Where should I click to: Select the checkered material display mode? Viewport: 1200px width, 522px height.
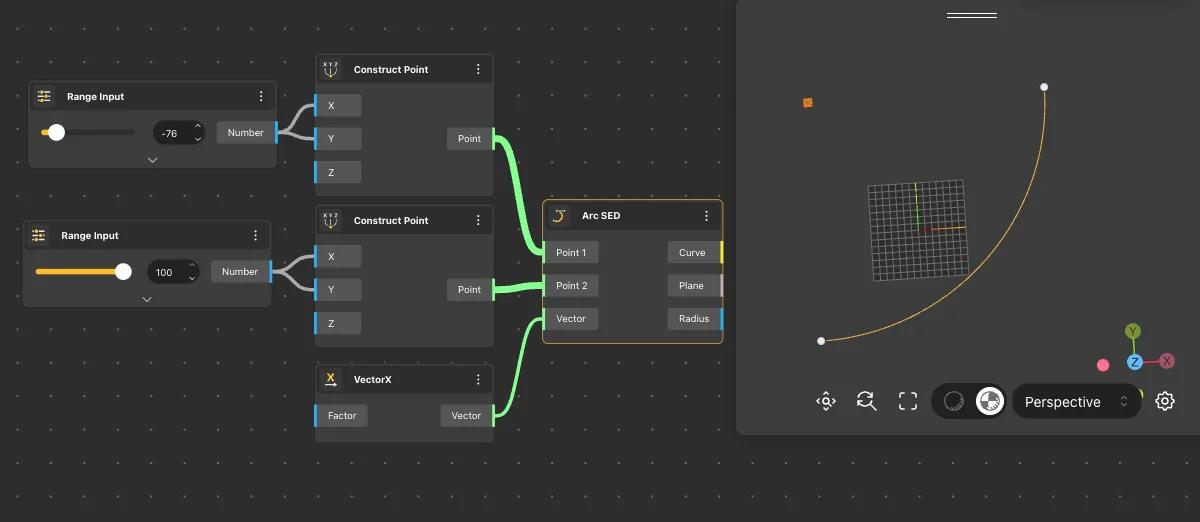coord(989,402)
